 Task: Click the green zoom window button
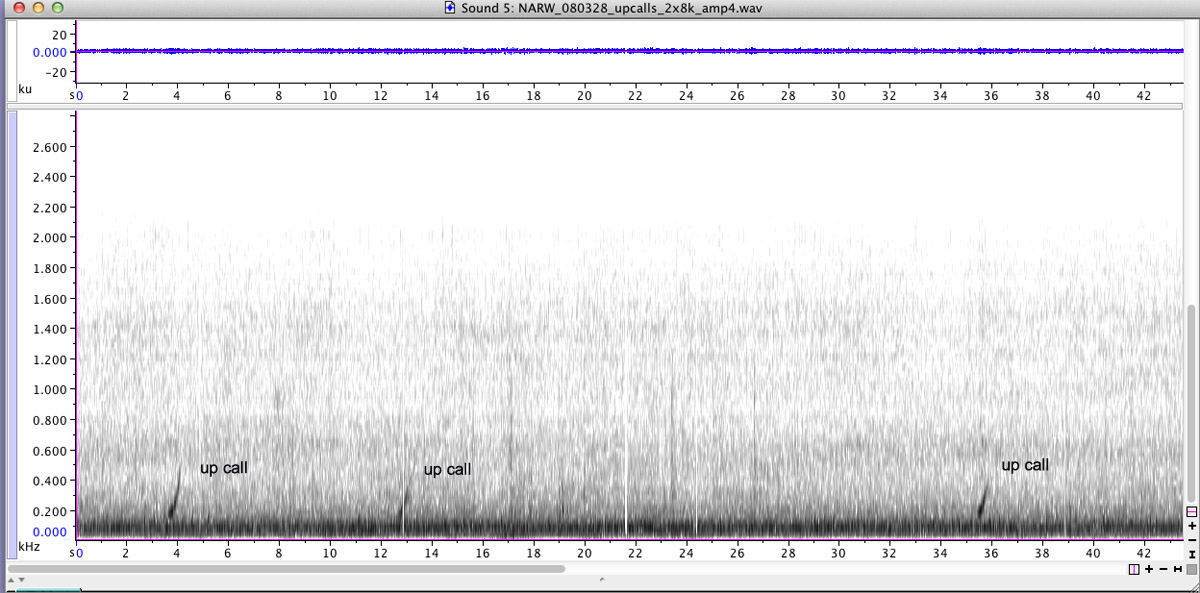(x=58, y=8)
